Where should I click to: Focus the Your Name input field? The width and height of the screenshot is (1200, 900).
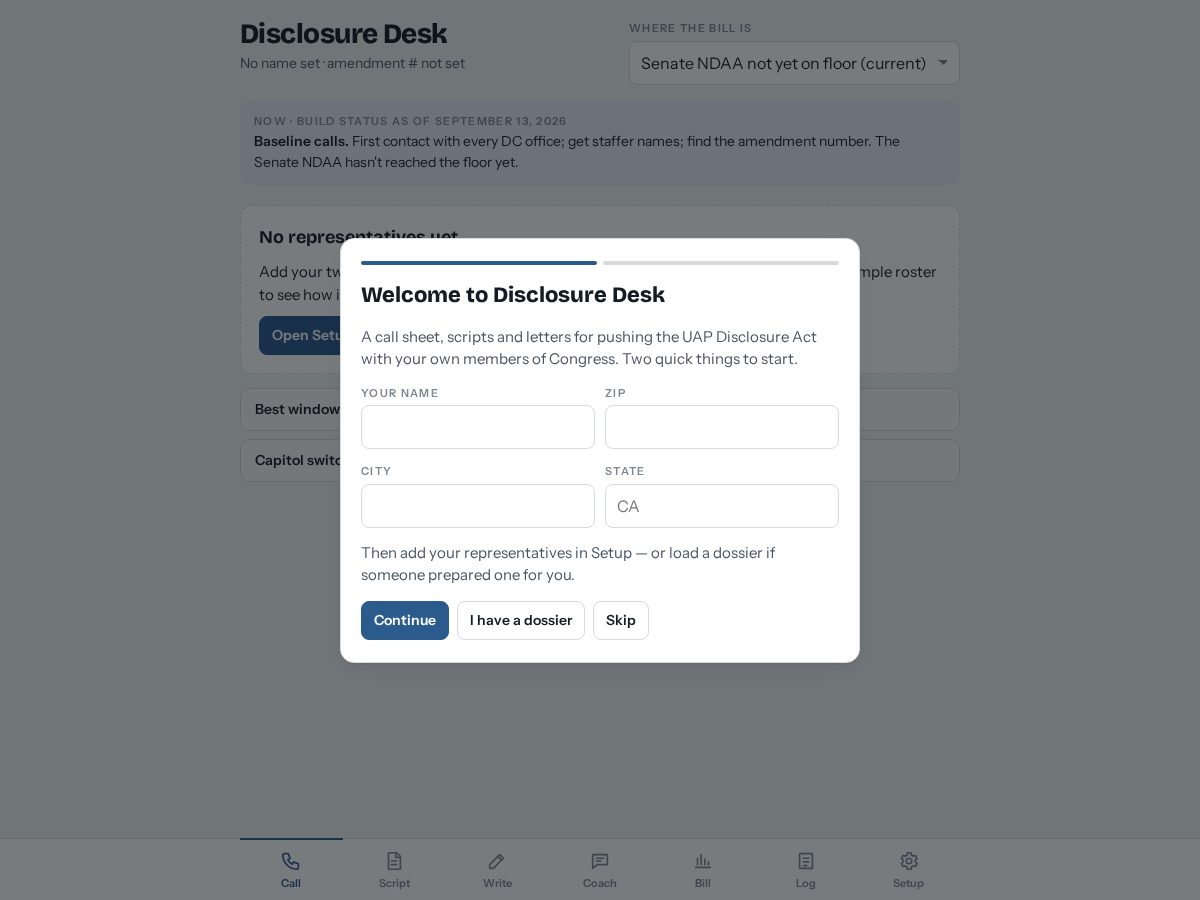(478, 427)
